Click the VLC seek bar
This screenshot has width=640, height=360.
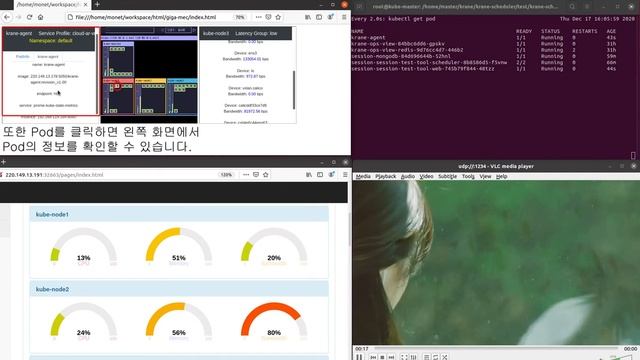496,349
